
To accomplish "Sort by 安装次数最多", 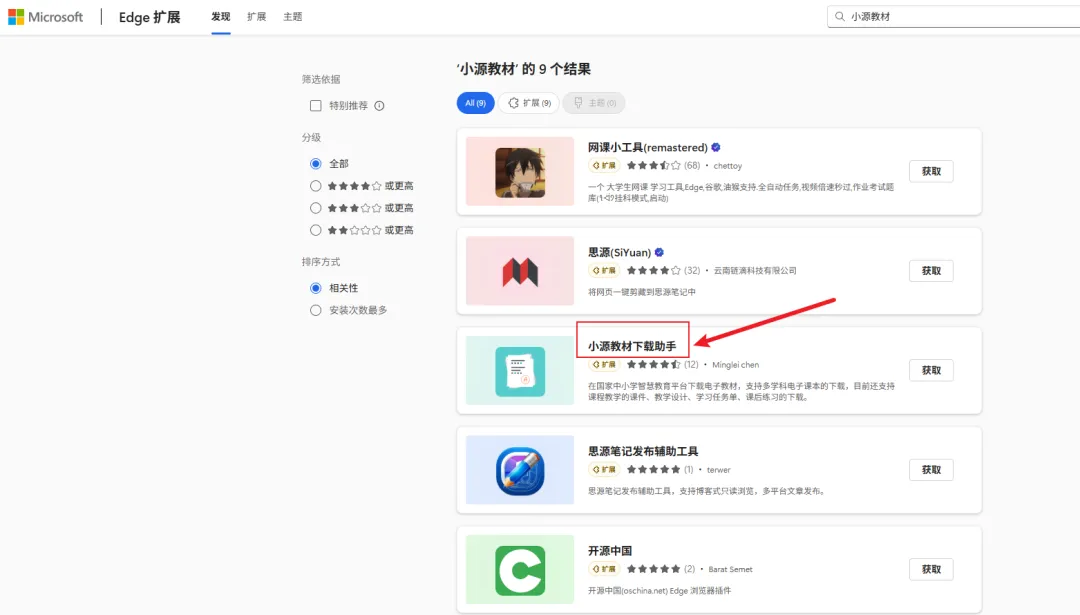I will pyautogui.click(x=315, y=310).
